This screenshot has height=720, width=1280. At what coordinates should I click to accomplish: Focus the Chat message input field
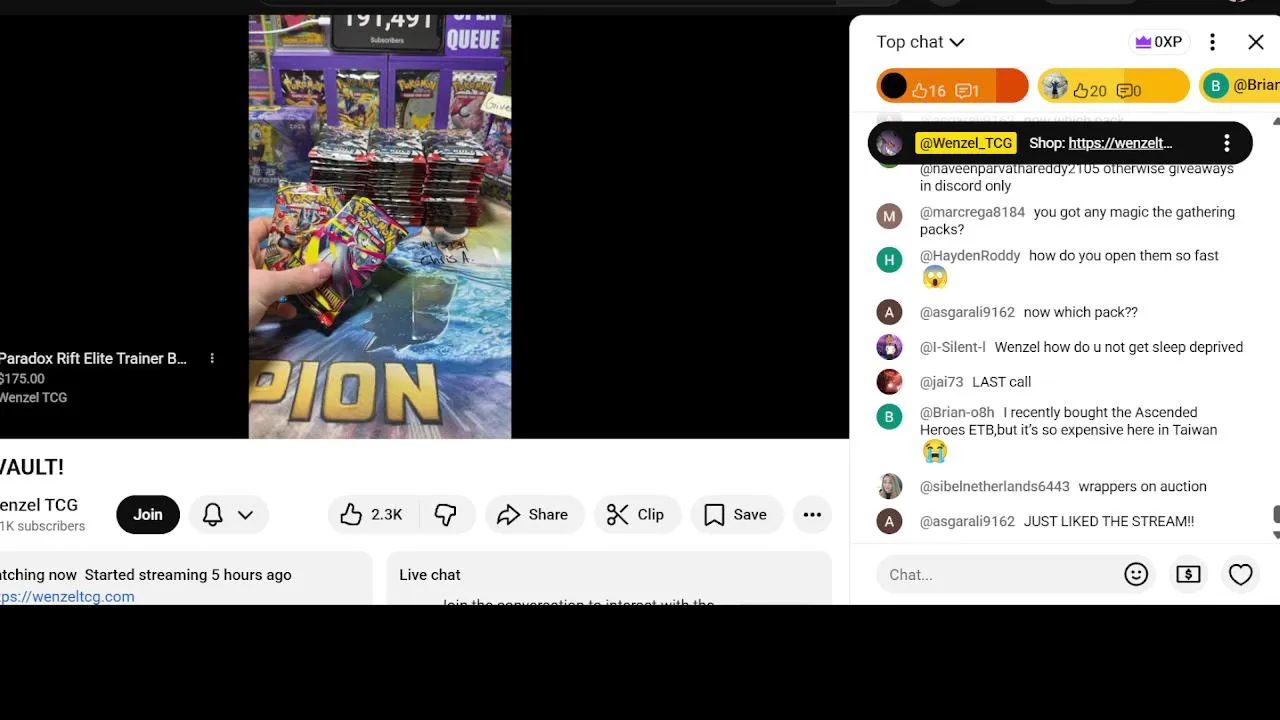[x=995, y=574]
